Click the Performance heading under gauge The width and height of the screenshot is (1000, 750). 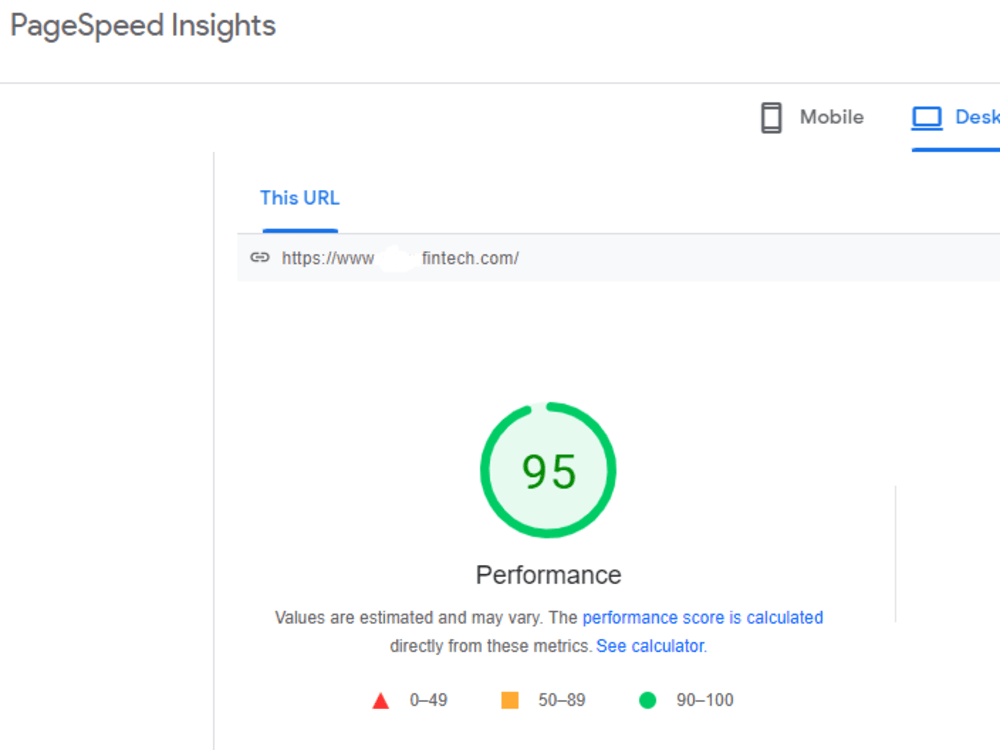coord(548,575)
